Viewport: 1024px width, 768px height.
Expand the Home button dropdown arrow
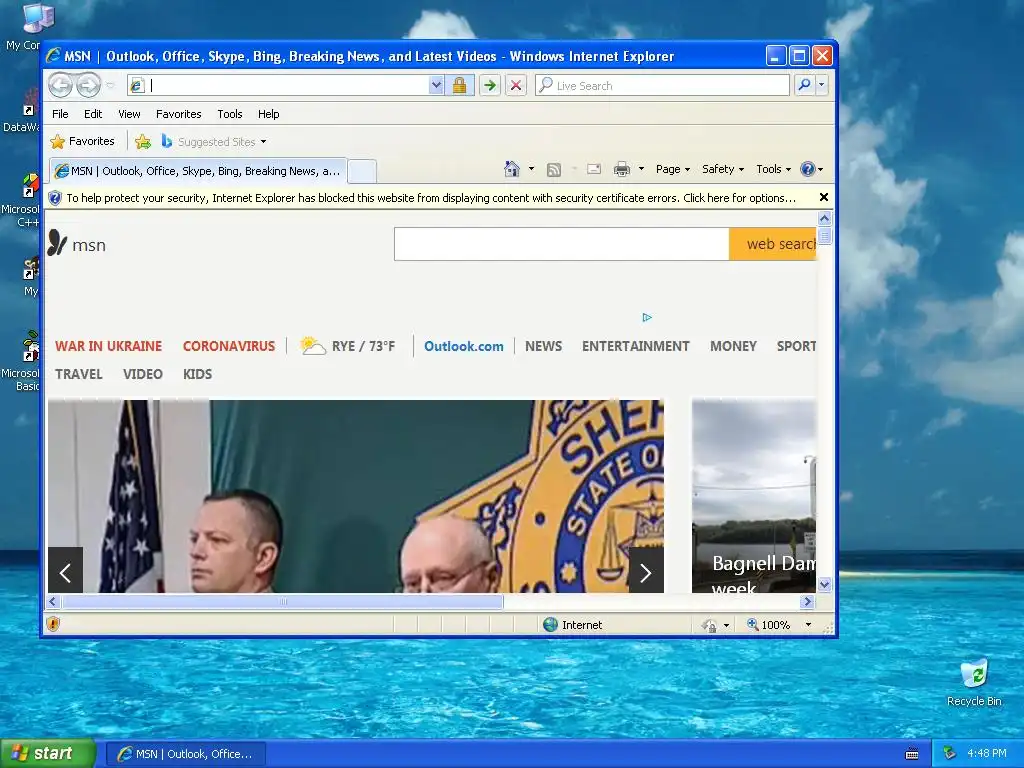(x=531, y=169)
